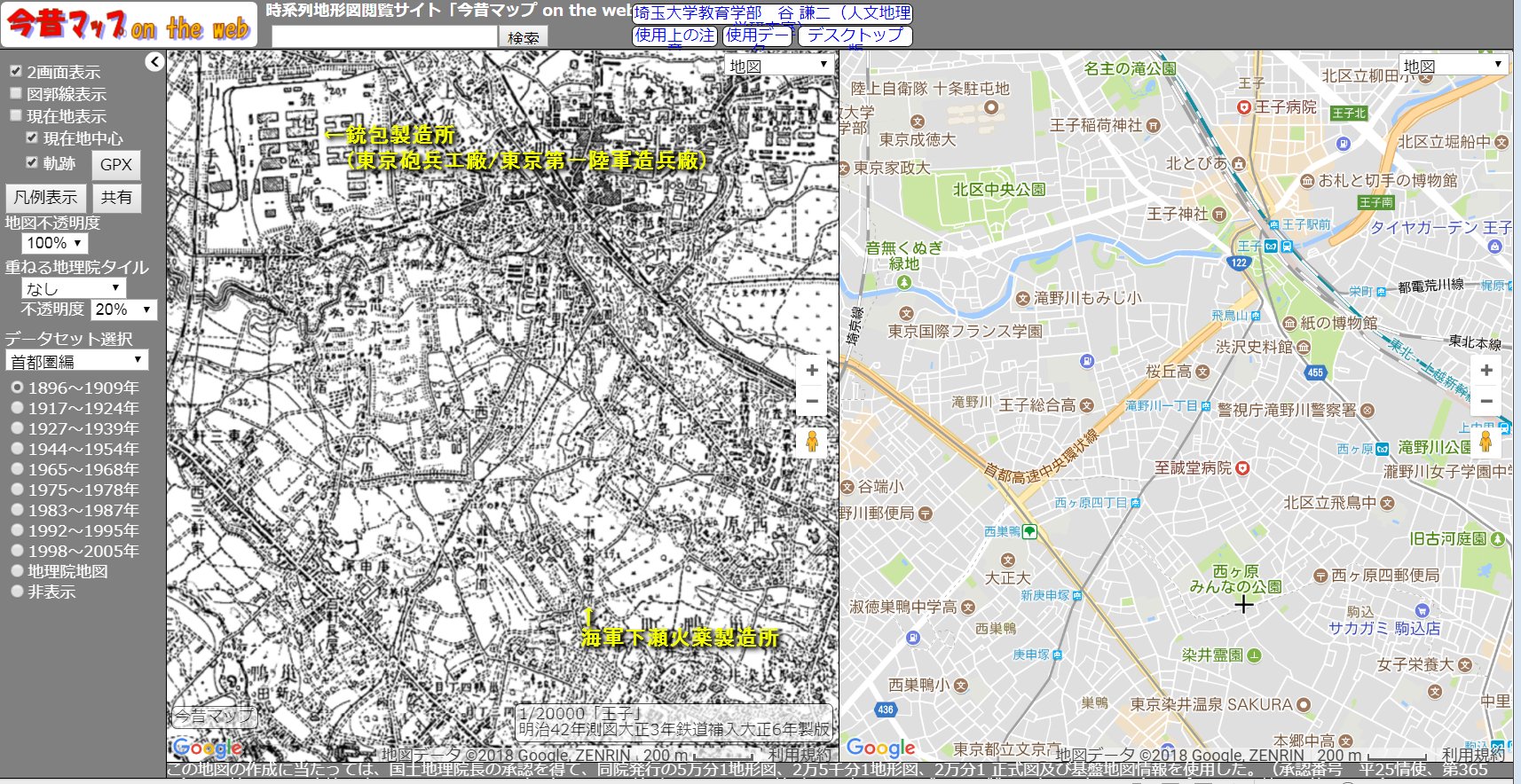Open Street View pegman on right map
1521x784 pixels.
(x=1486, y=441)
